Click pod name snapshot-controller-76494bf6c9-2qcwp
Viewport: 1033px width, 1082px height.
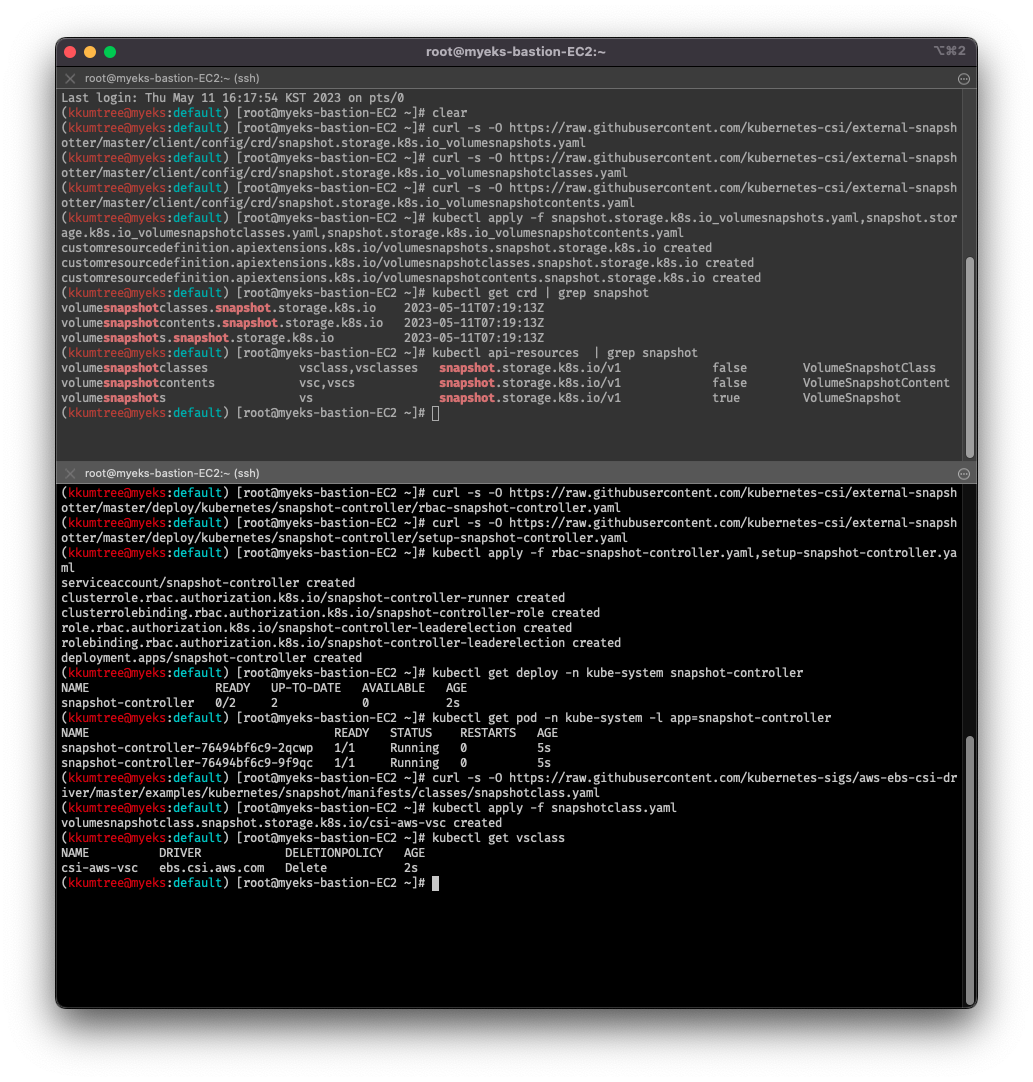[187, 748]
